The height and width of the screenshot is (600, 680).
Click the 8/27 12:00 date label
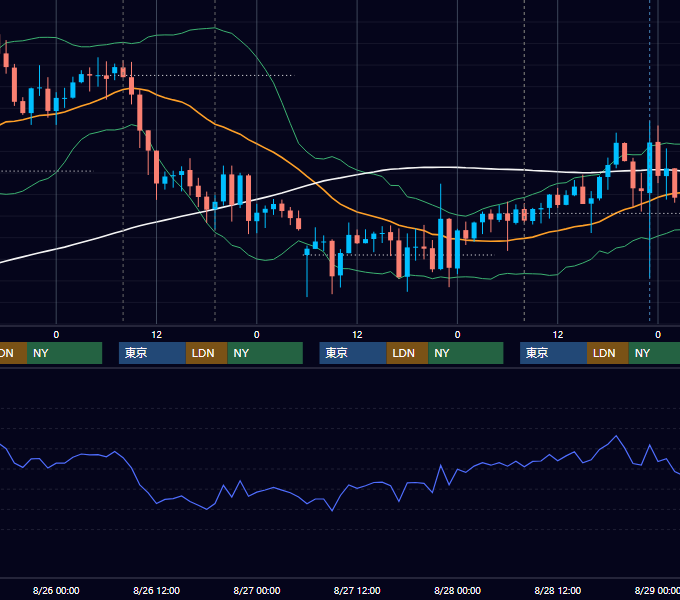[357, 590]
